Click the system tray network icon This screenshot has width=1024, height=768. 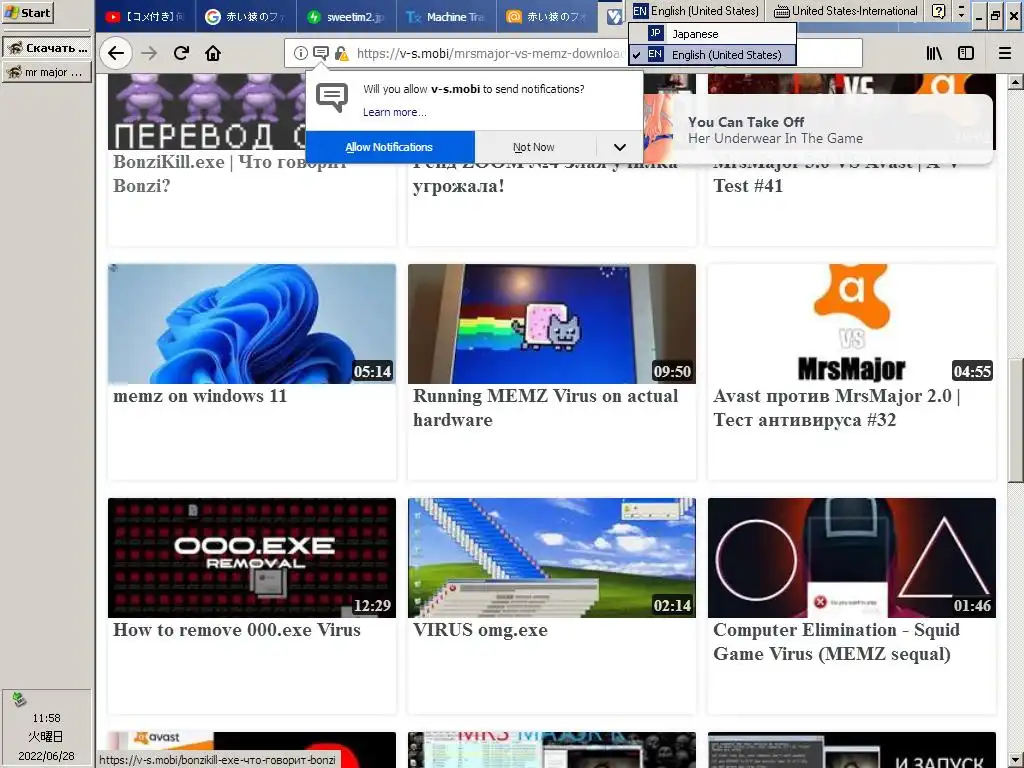pos(19,699)
